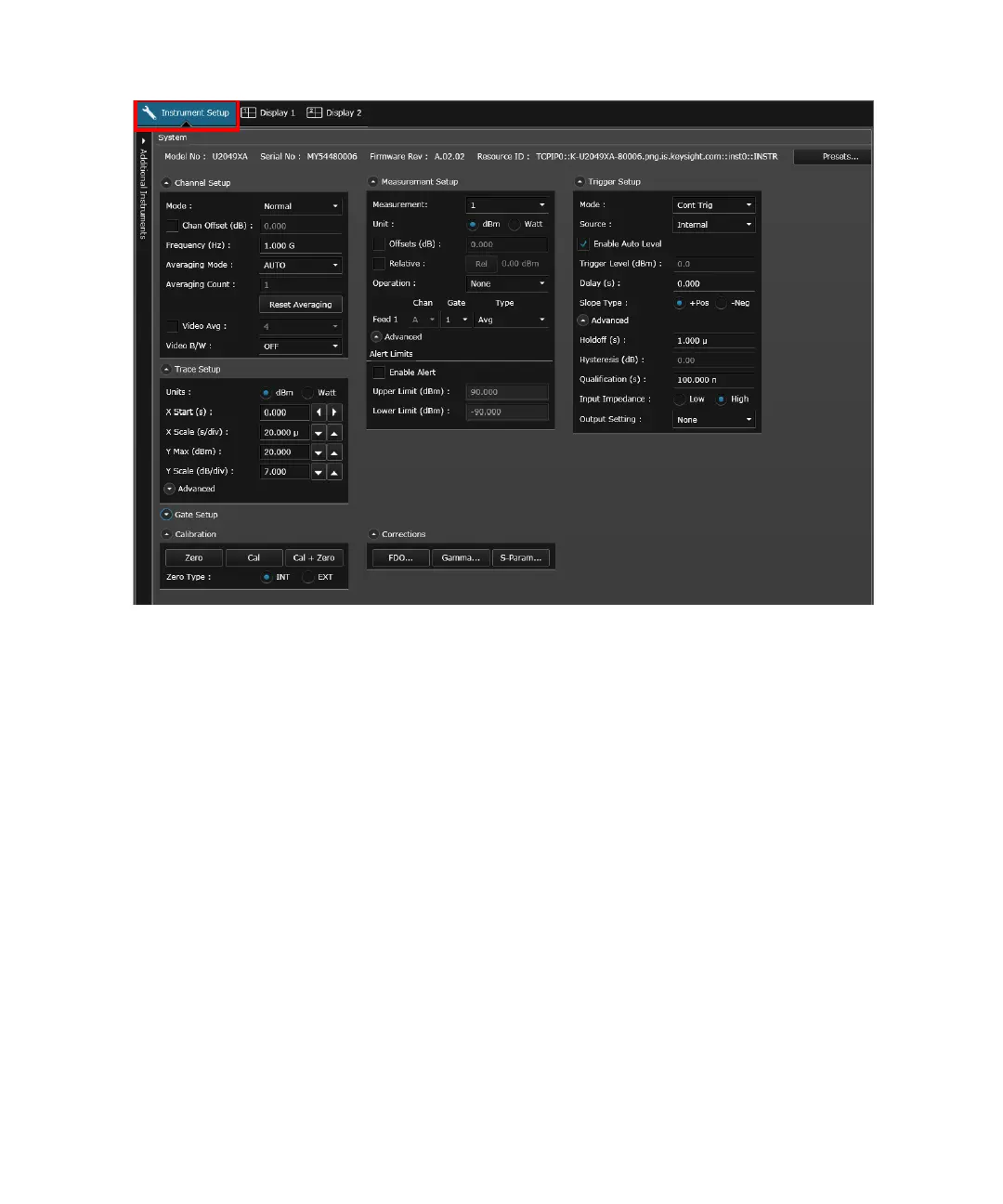The image size is (1003, 1204).
Task: Switch to the Display 2 tab
Action: point(334,113)
